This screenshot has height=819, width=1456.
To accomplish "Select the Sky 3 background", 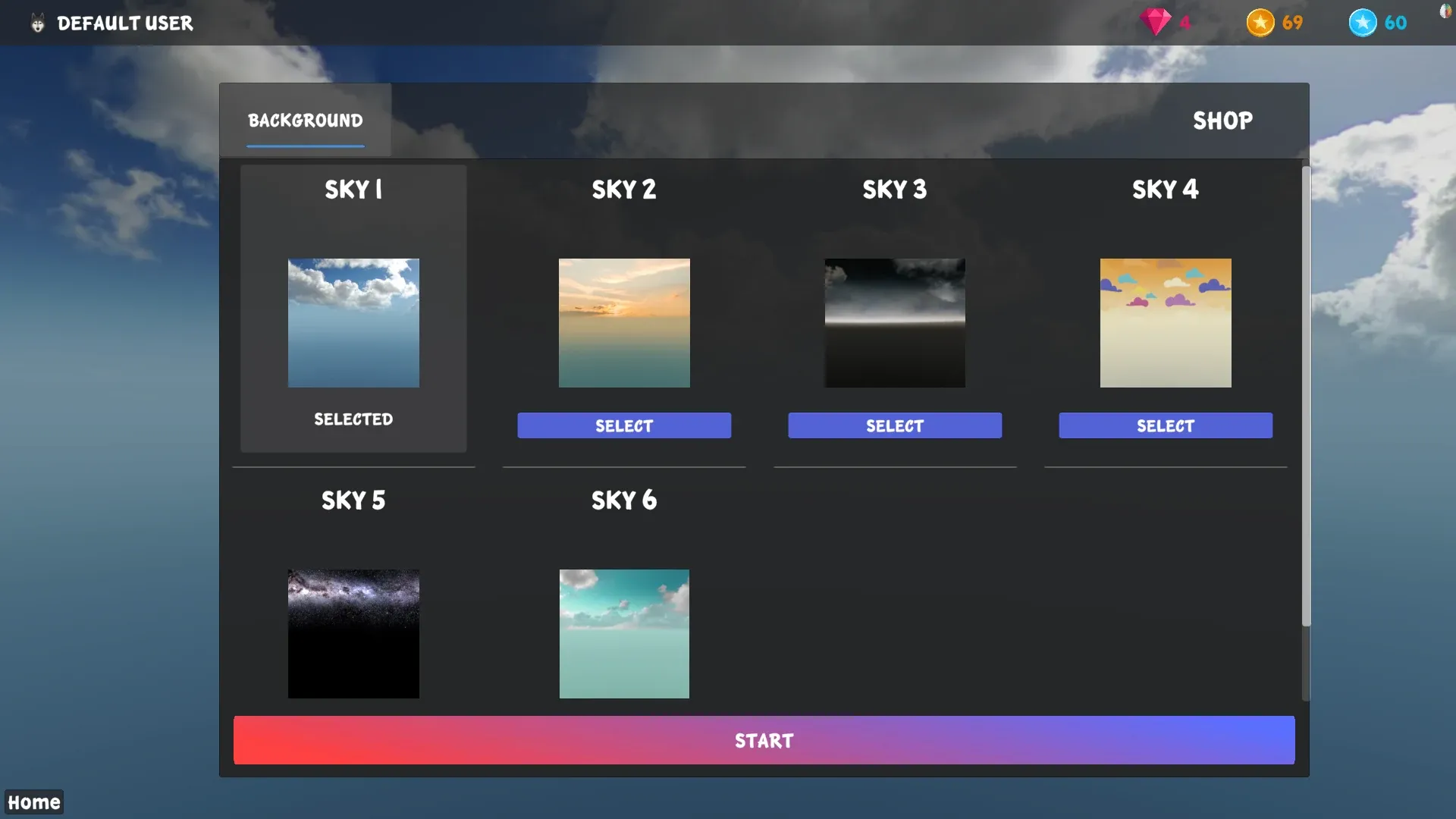I will pyautogui.click(x=895, y=425).
